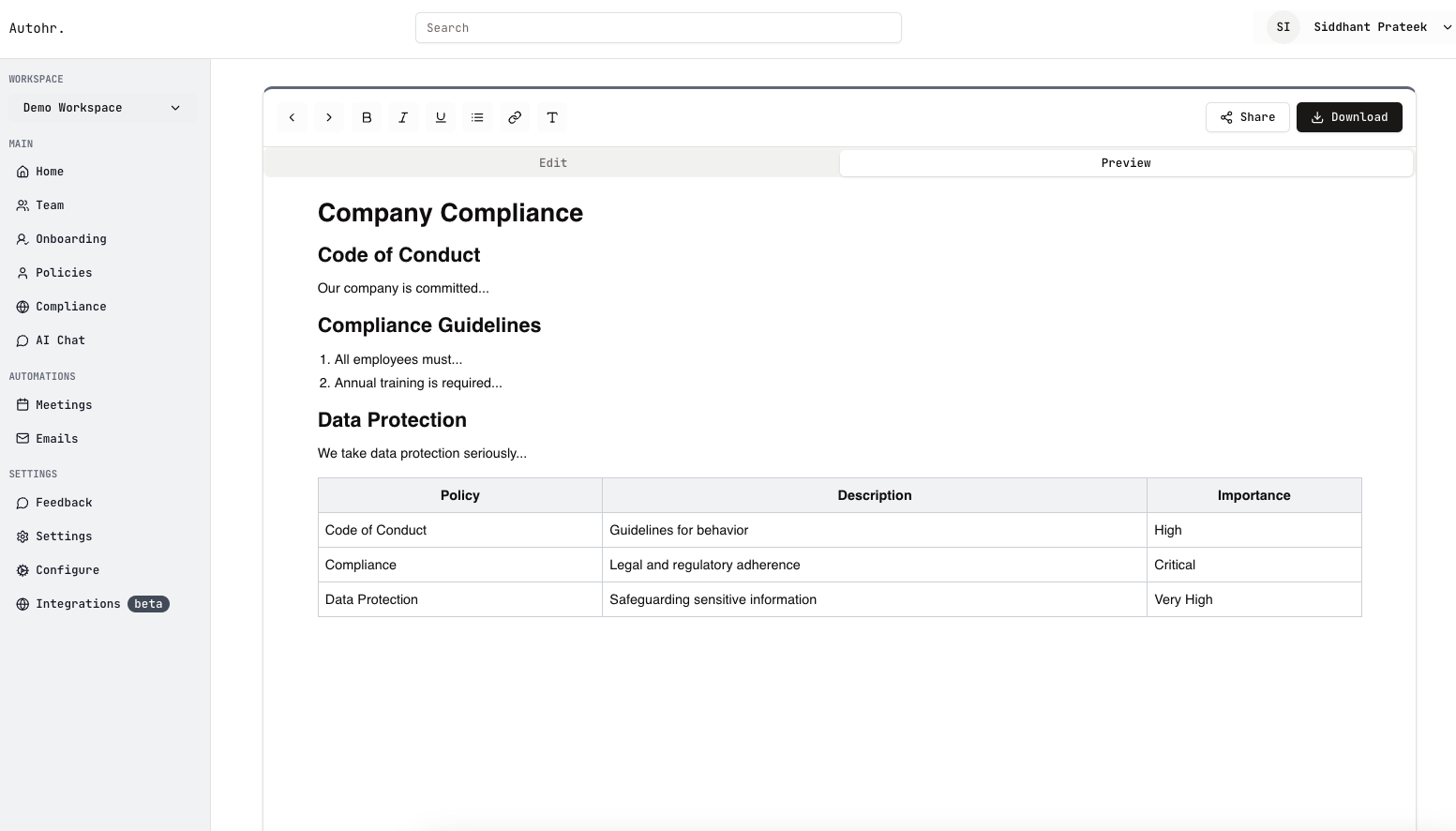Focus the Search input field
Image resolution: width=1456 pixels, height=831 pixels.
coord(658,28)
